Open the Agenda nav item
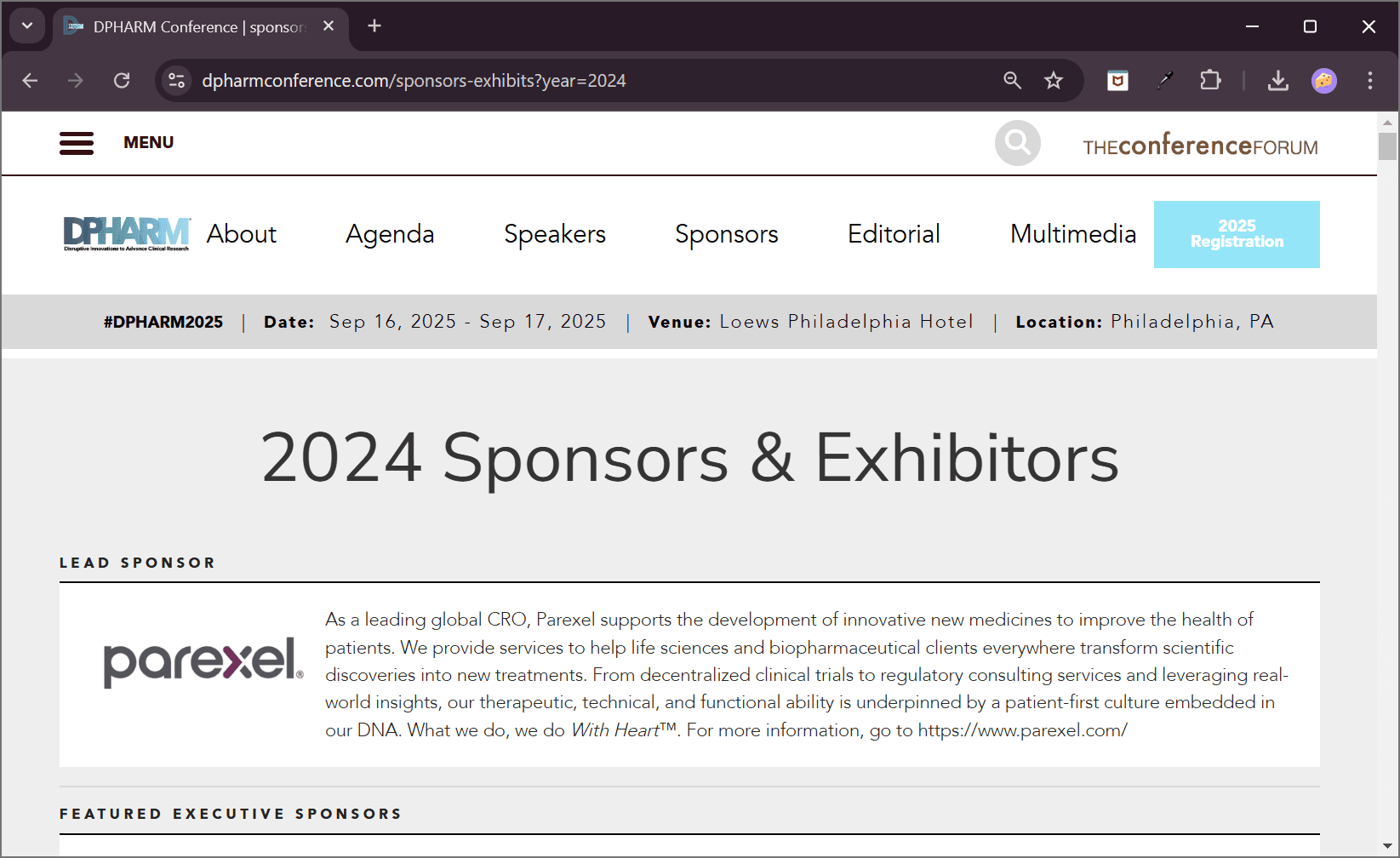Viewport: 1400px width, 858px height. (x=390, y=234)
